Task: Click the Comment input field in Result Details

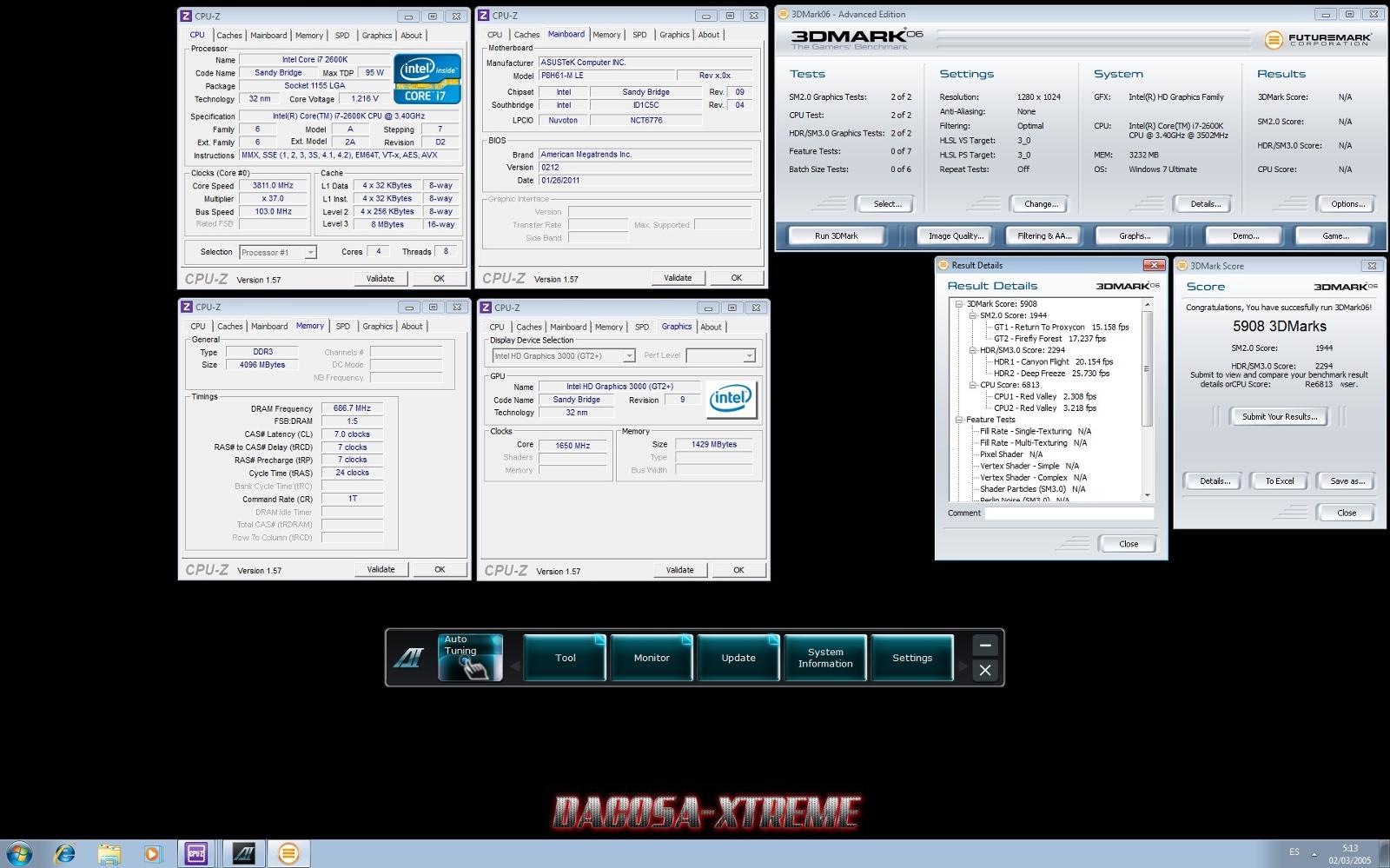Action: tap(1069, 513)
